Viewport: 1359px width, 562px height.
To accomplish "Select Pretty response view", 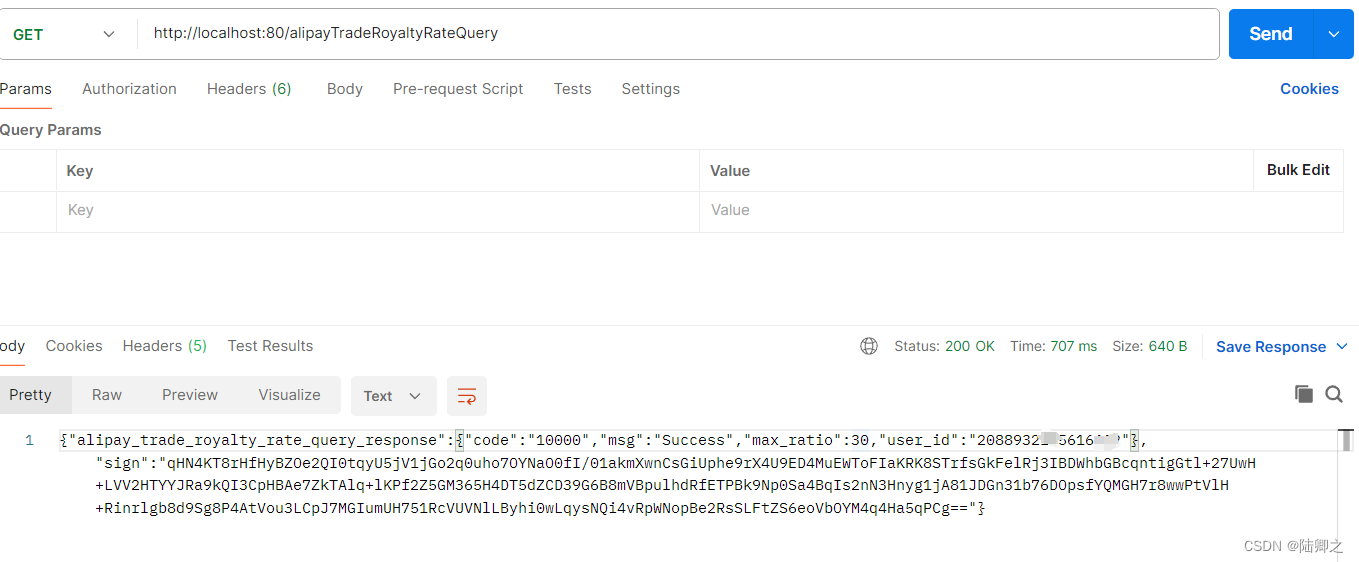I will 31,395.
